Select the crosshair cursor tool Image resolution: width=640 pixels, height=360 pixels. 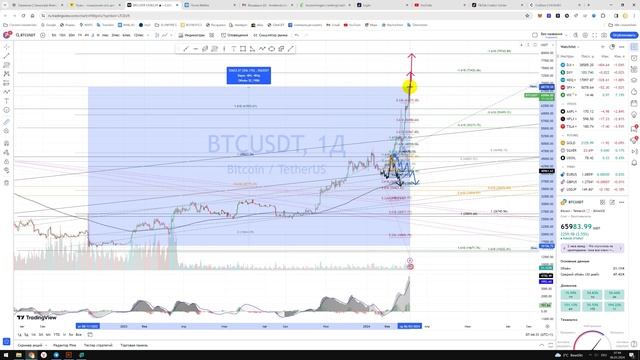(7, 47)
